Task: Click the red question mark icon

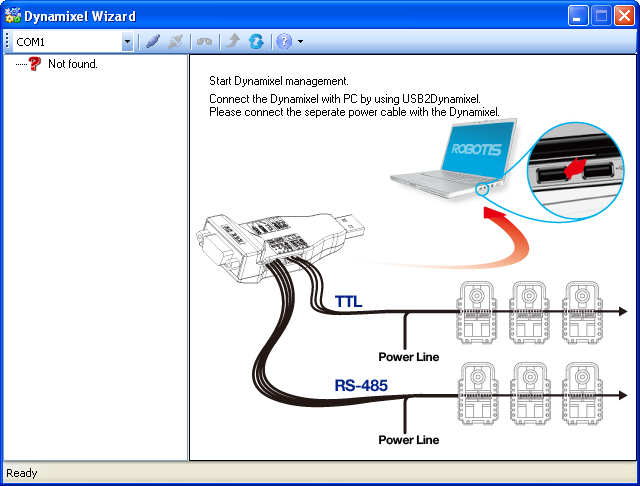Action: click(x=35, y=64)
